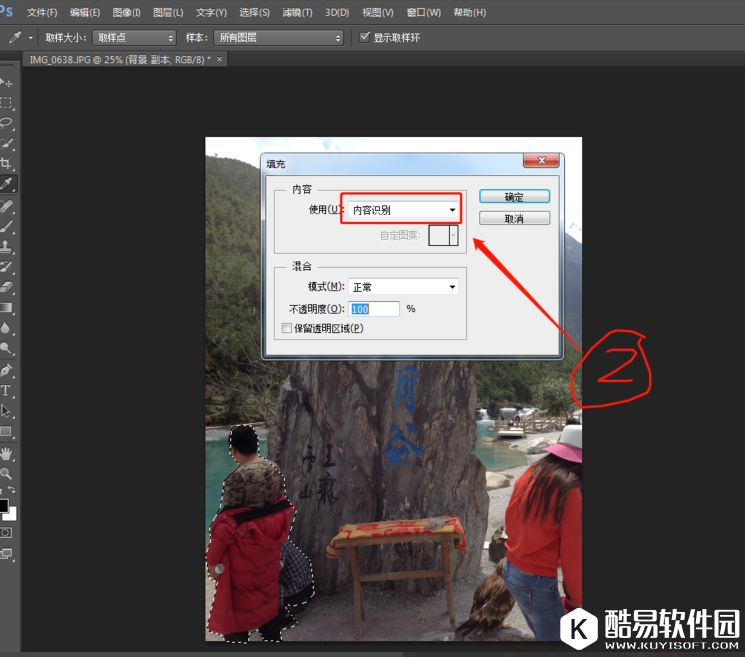Select the Zoom tool
This screenshot has width=745, height=657.
pos(7,473)
